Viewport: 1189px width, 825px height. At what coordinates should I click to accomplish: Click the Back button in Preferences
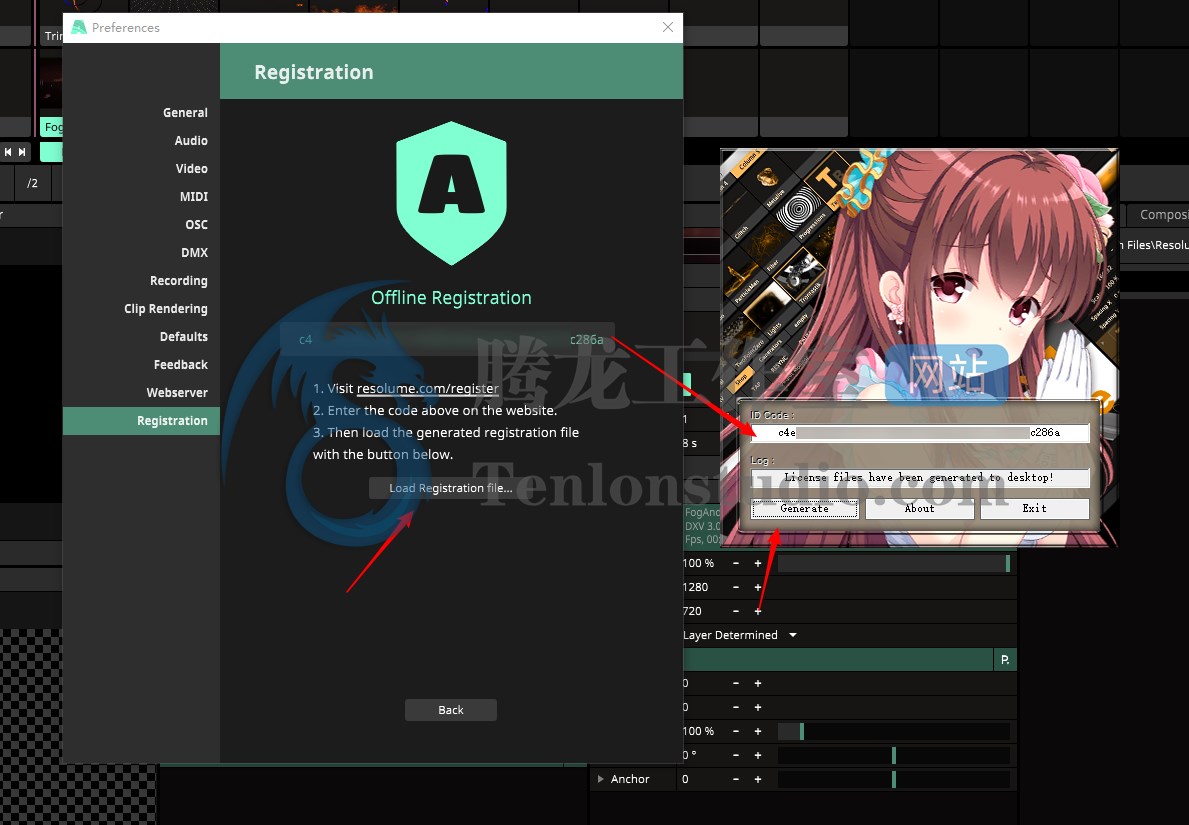point(450,710)
